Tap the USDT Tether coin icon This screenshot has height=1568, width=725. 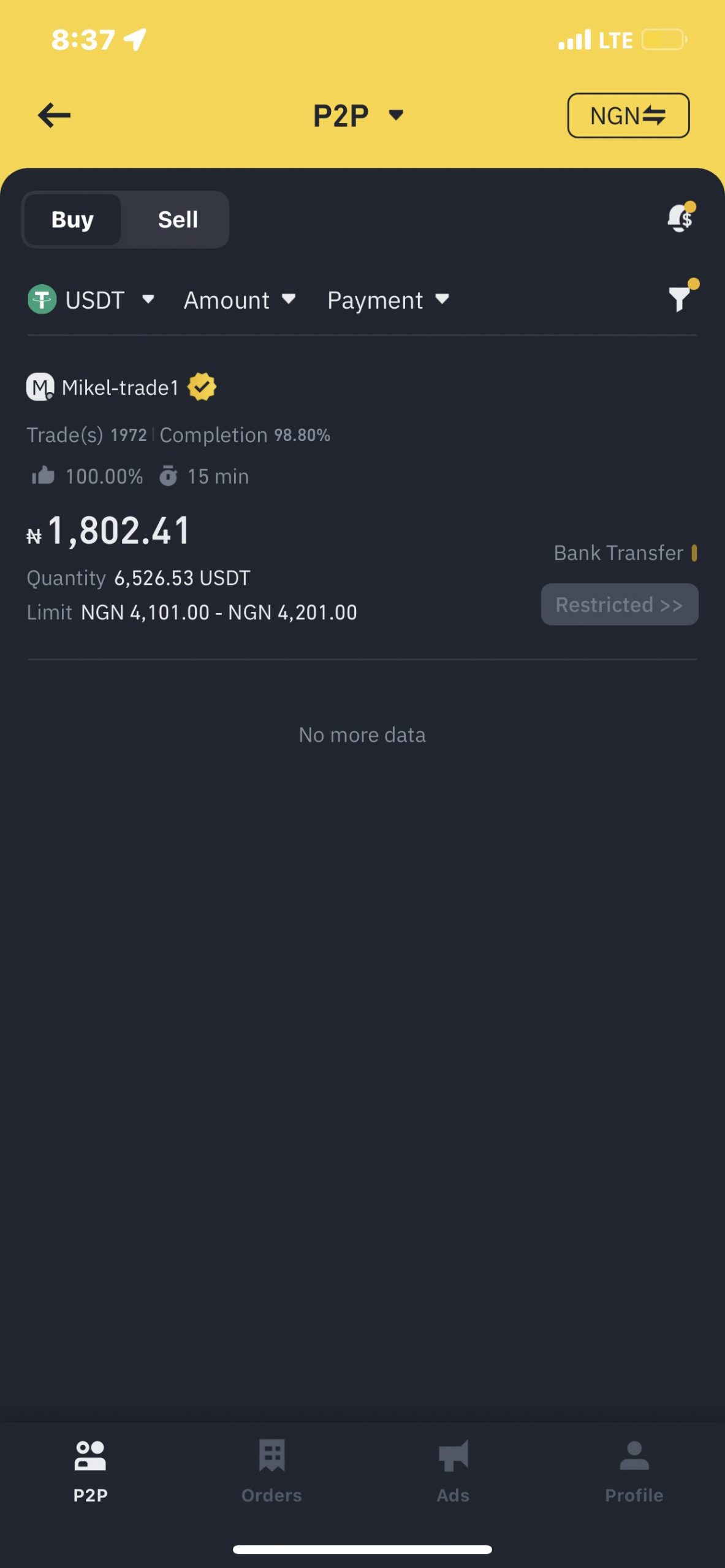tap(42, 300)
